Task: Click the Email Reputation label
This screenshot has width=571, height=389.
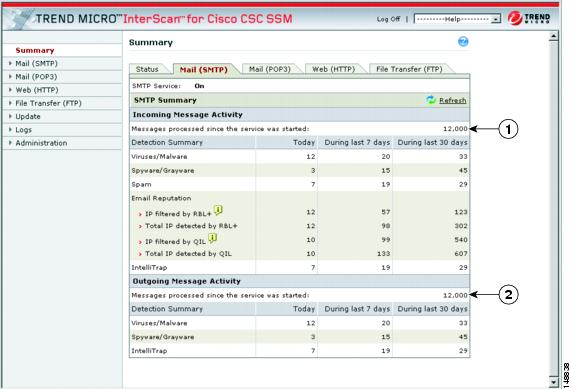Action: click(x=161, y=198)
